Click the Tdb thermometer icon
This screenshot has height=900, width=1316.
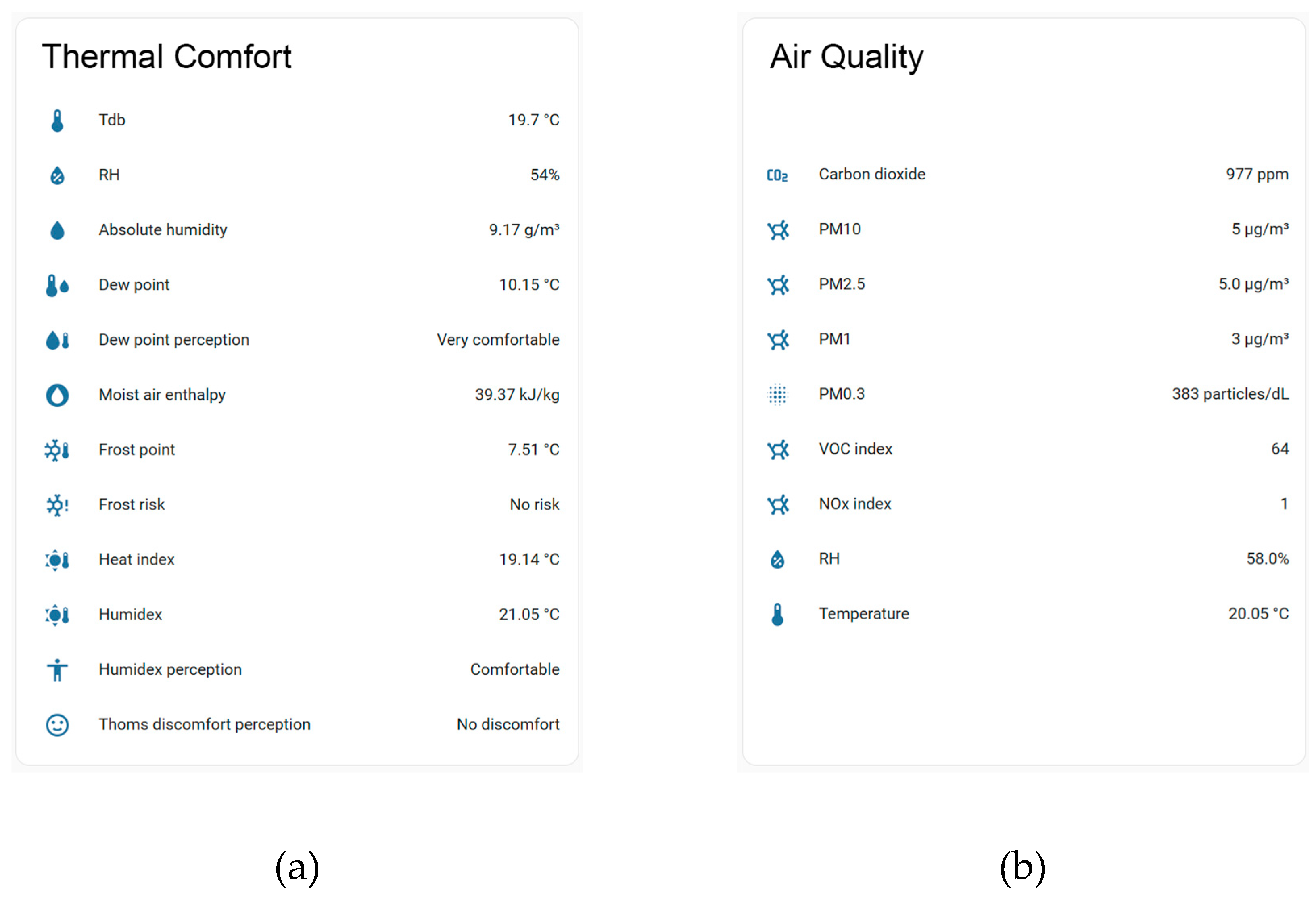pos(56,120)
